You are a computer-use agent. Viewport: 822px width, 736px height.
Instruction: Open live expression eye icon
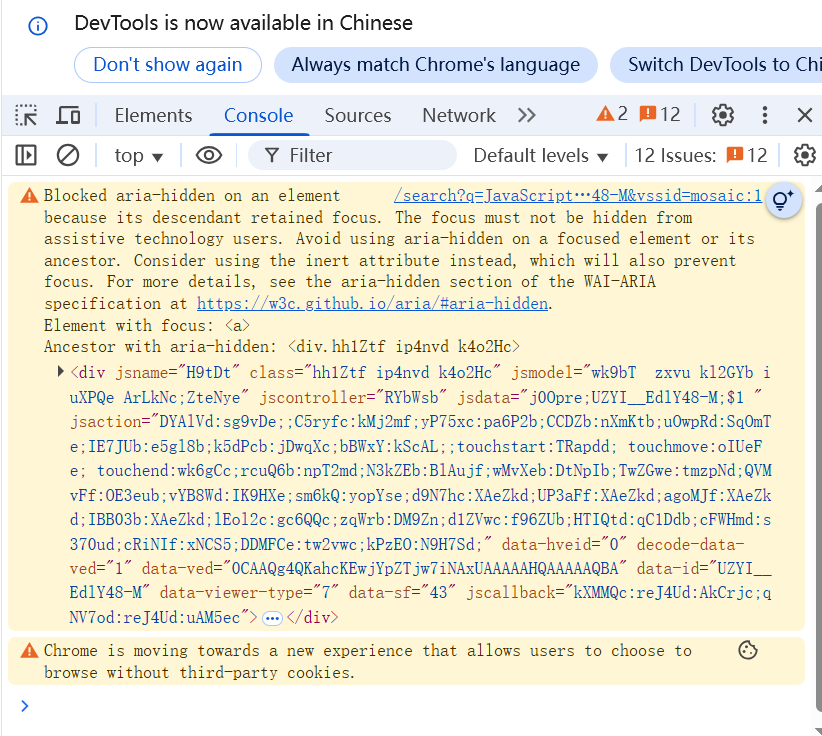[x=208, y=155]
